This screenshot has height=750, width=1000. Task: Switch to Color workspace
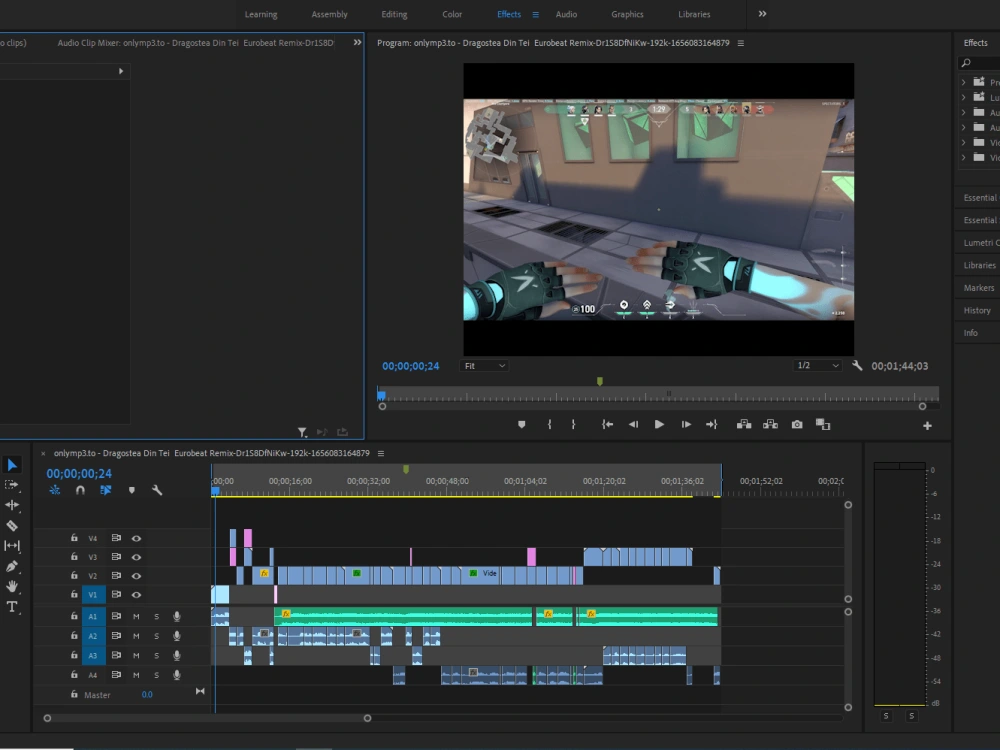tap(452, 14)
